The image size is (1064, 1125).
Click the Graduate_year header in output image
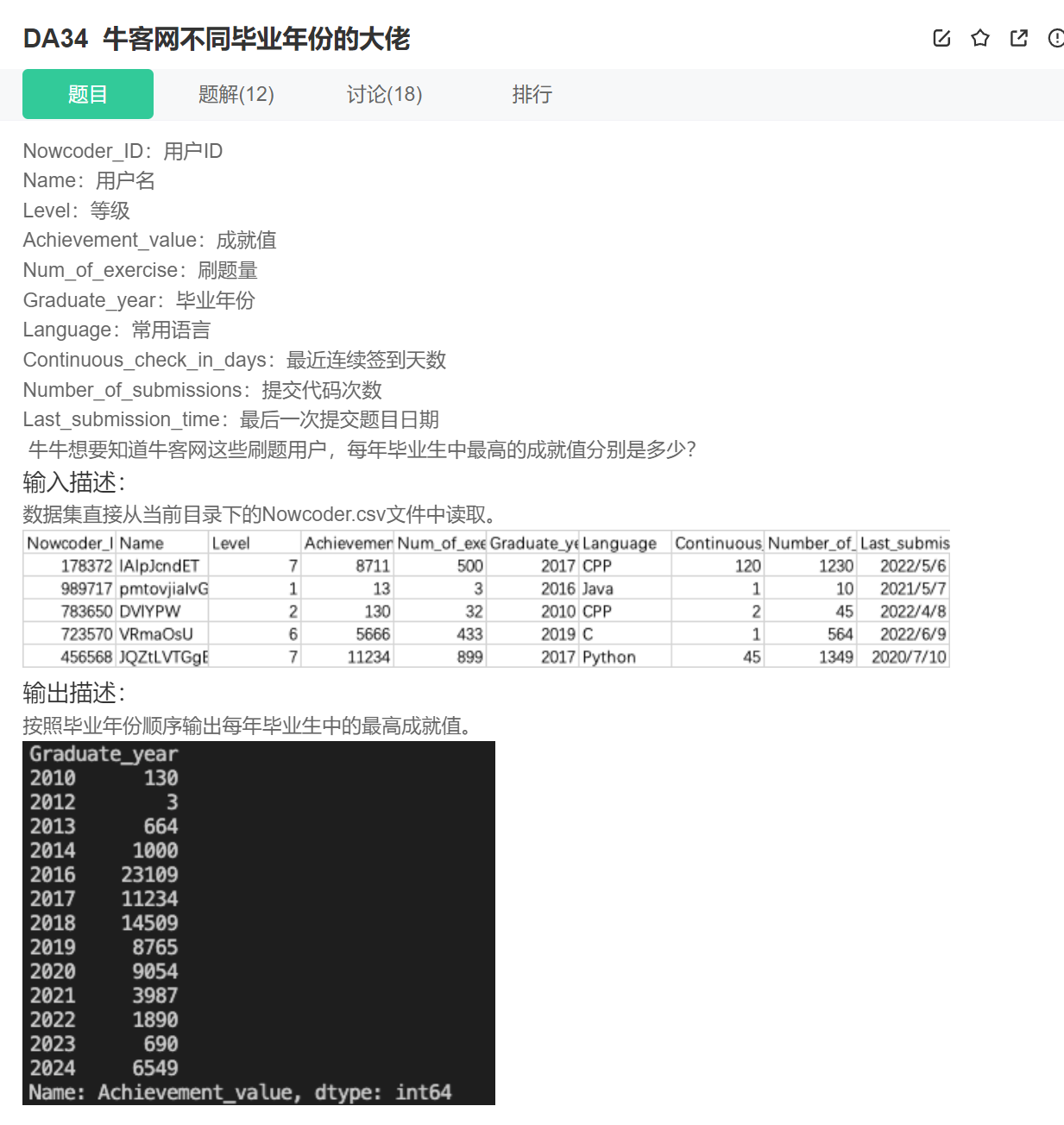pos(104,754)
